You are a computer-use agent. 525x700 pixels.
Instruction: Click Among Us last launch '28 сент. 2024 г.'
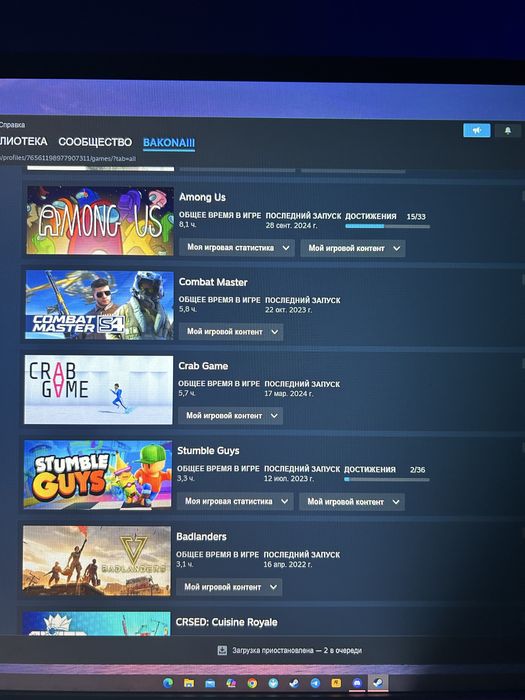[x=292, y=225]
